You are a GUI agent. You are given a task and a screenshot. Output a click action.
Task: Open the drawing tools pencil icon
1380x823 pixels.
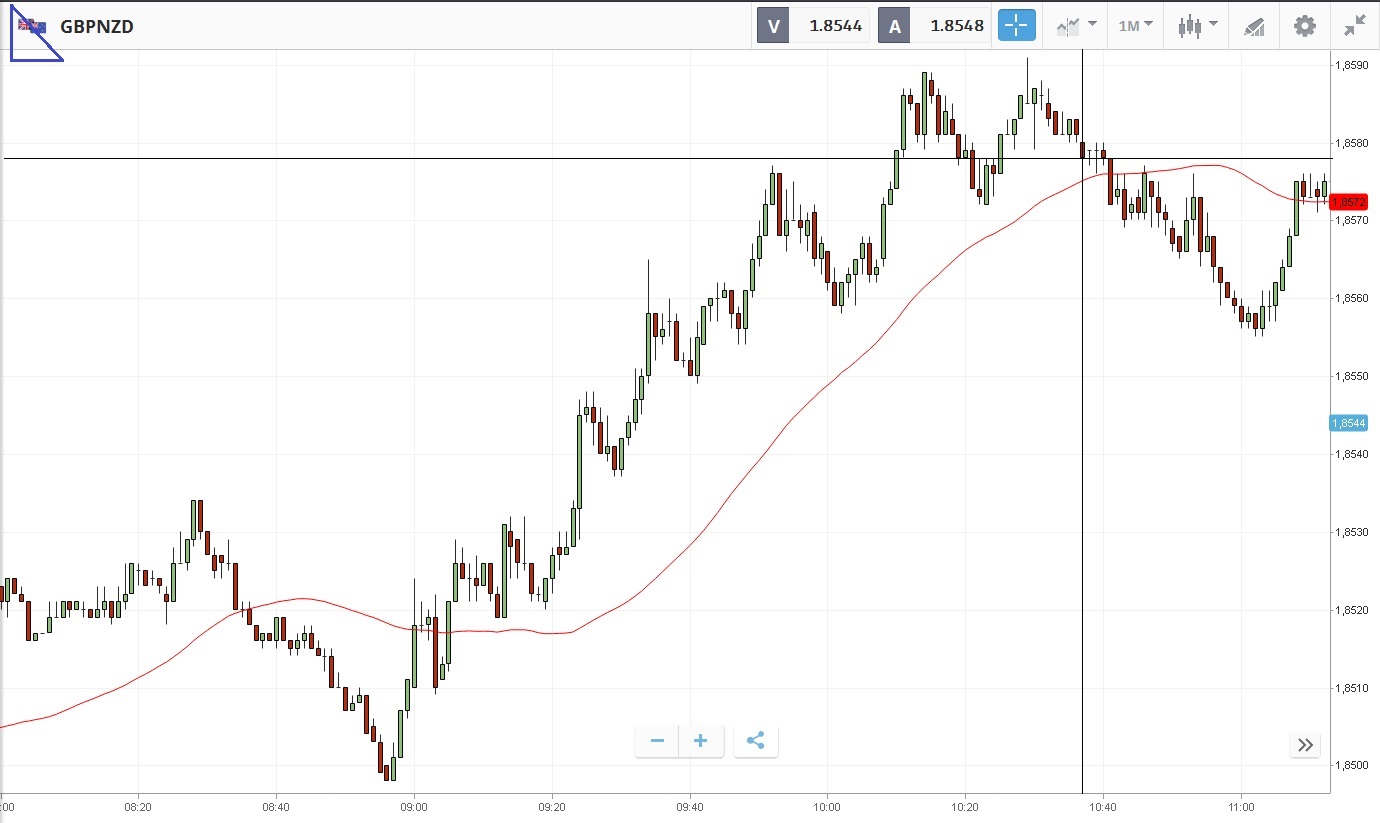click(1254, 26)
